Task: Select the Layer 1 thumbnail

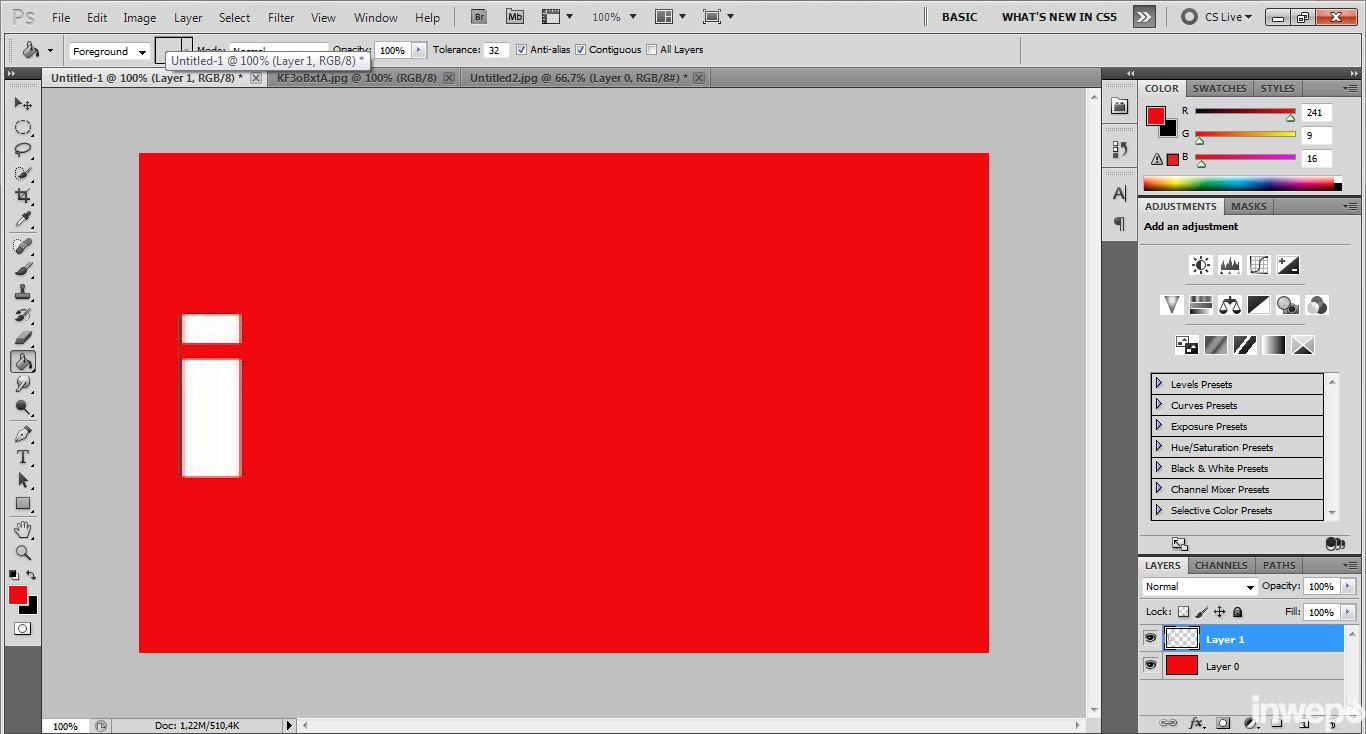Action: 1181,638
